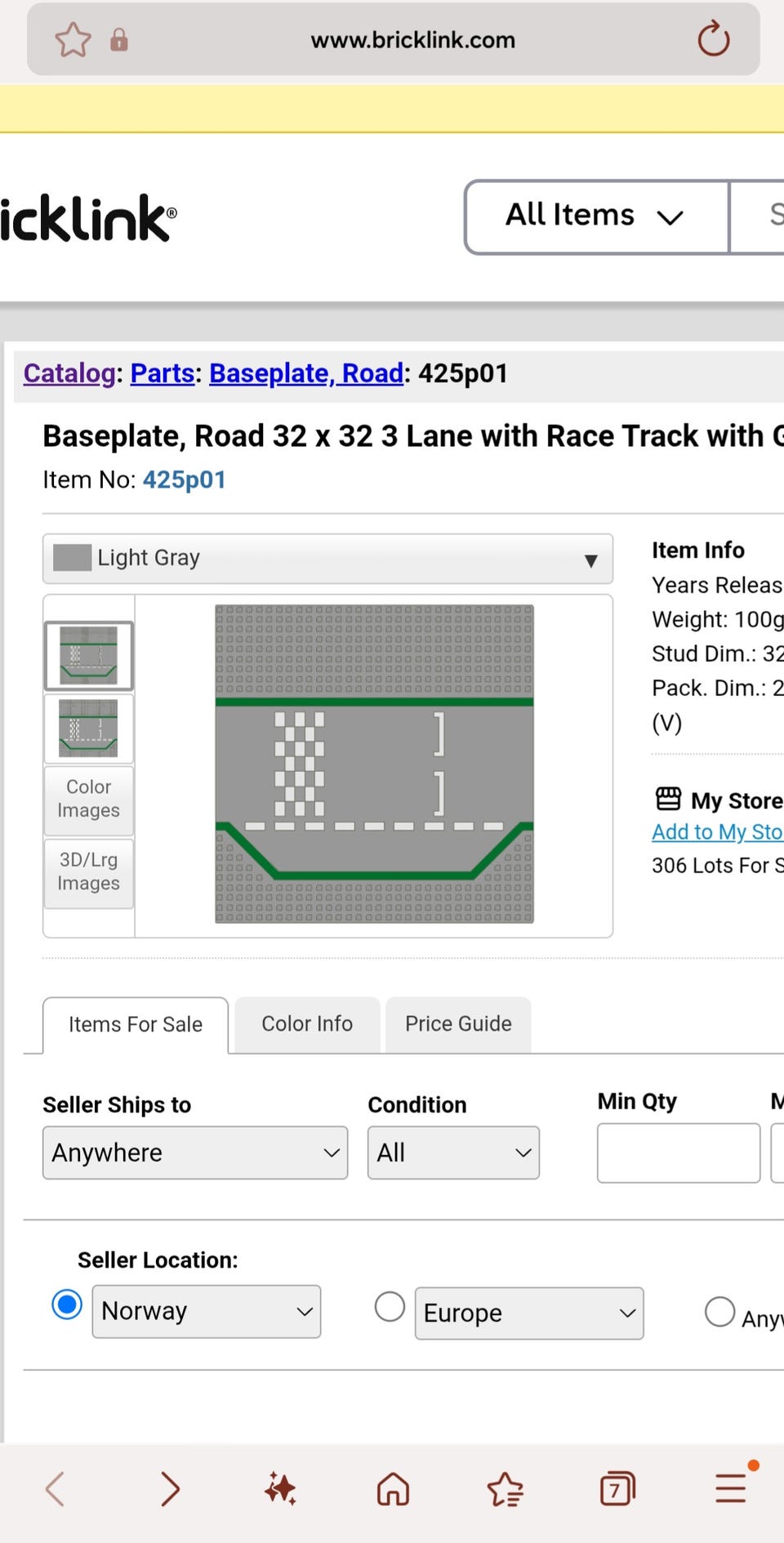Select the Norway seller location radio
The width and height of the screenshot is (784, 1543).
67,1304
